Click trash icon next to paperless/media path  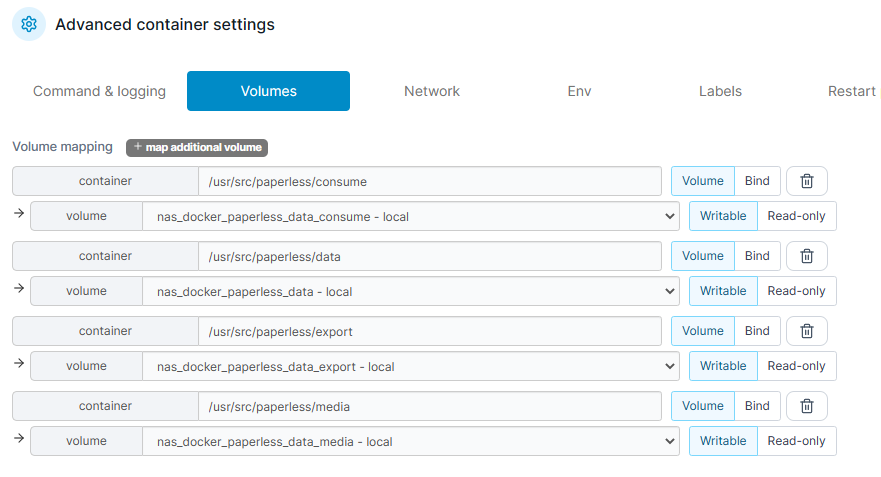coord(806,406)
